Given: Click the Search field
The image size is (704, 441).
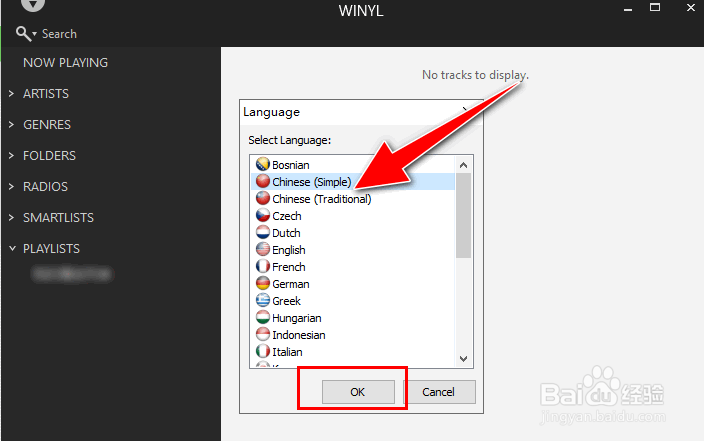Looking at the screenshot, I should point(59,34).
